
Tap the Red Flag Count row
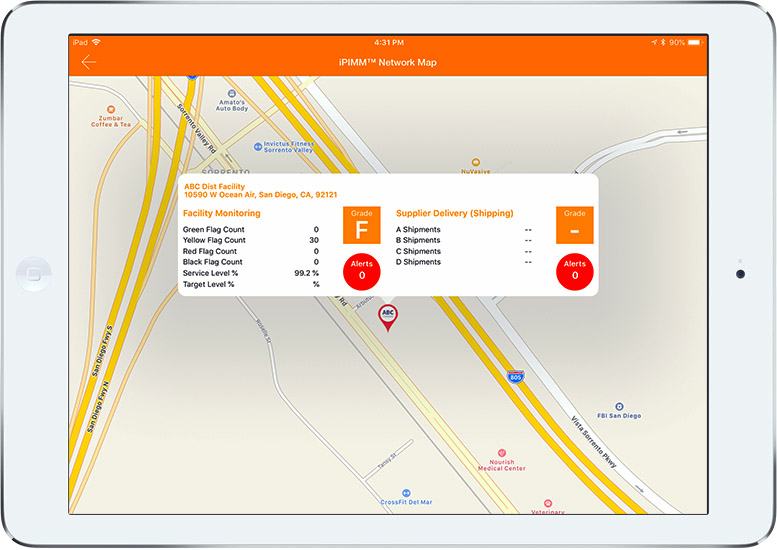click(251, 251)
